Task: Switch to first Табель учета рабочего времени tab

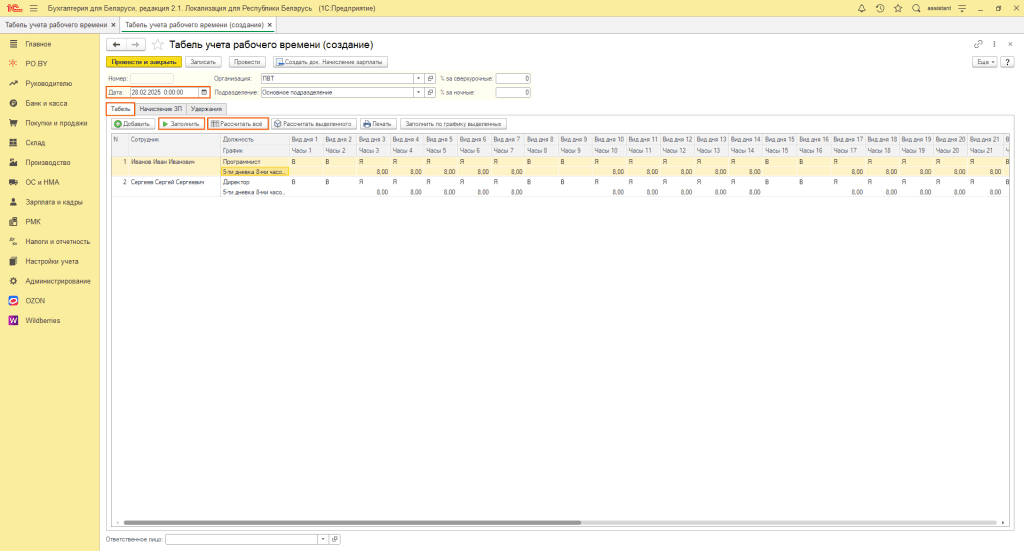Action: coord(56,25)
